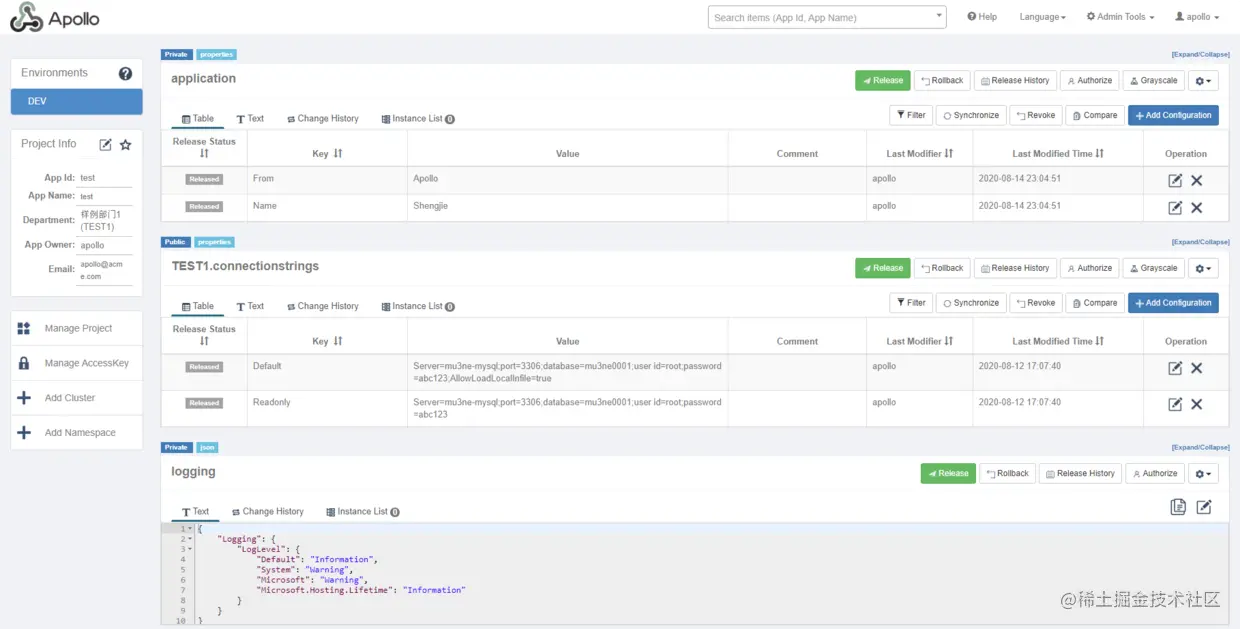The image size is (1240, 629).
Task: Edit the logging namespace text
Action: 1204,507
